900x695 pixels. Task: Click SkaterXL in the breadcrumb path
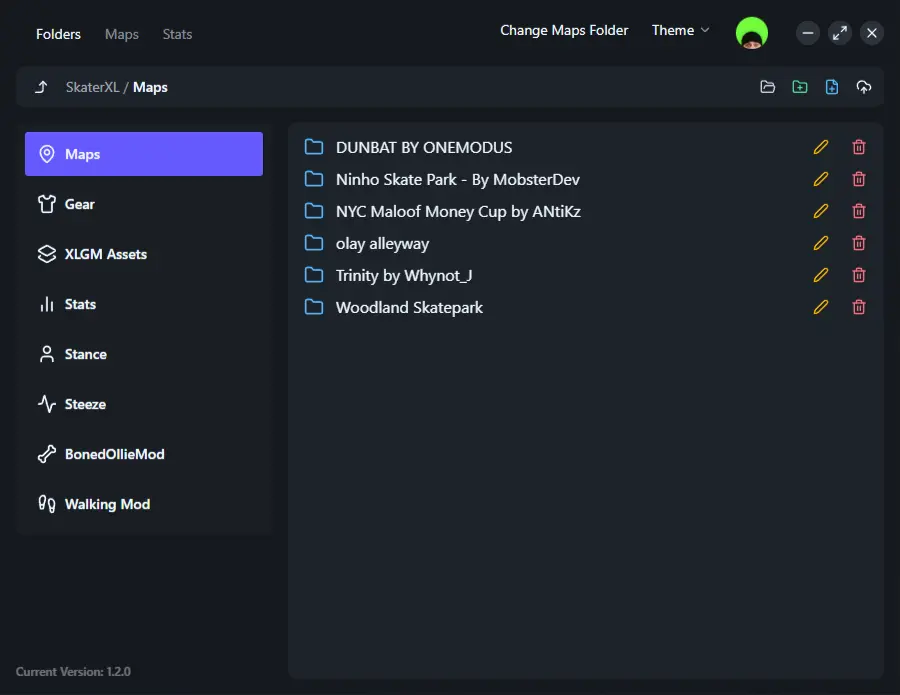pos(92,87)
